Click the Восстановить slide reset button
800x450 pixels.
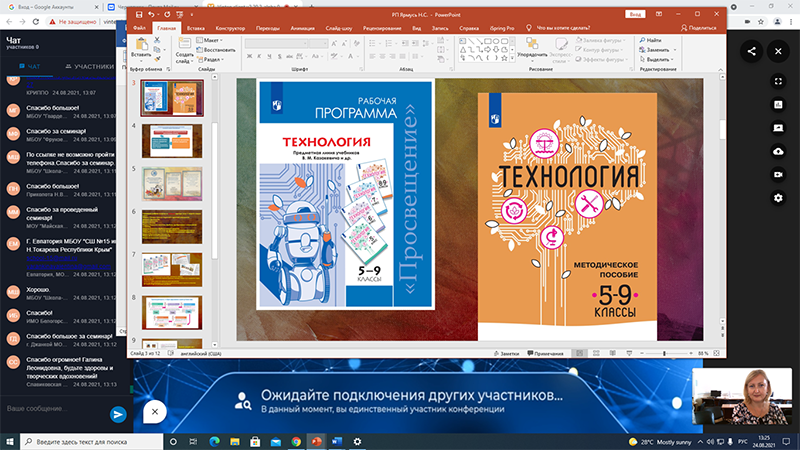pyautogui.click(x=216, y=50)
